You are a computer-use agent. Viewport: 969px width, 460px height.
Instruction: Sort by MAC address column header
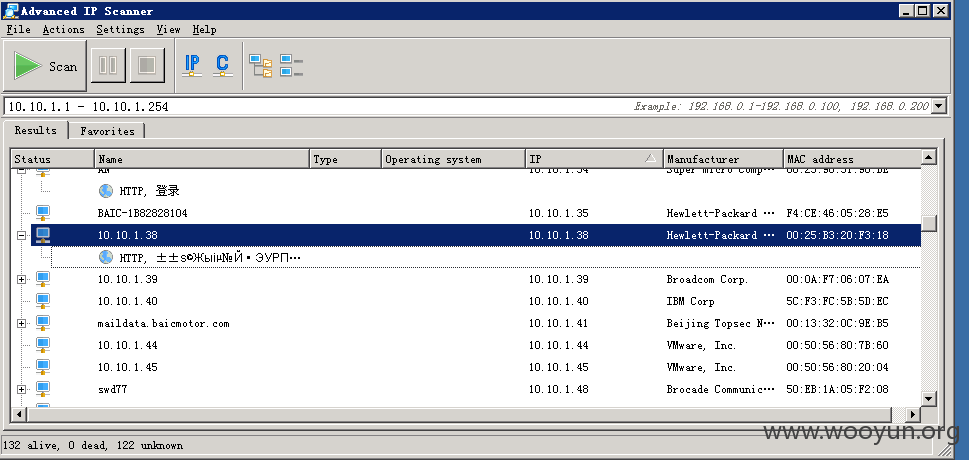tap(852, 159)
